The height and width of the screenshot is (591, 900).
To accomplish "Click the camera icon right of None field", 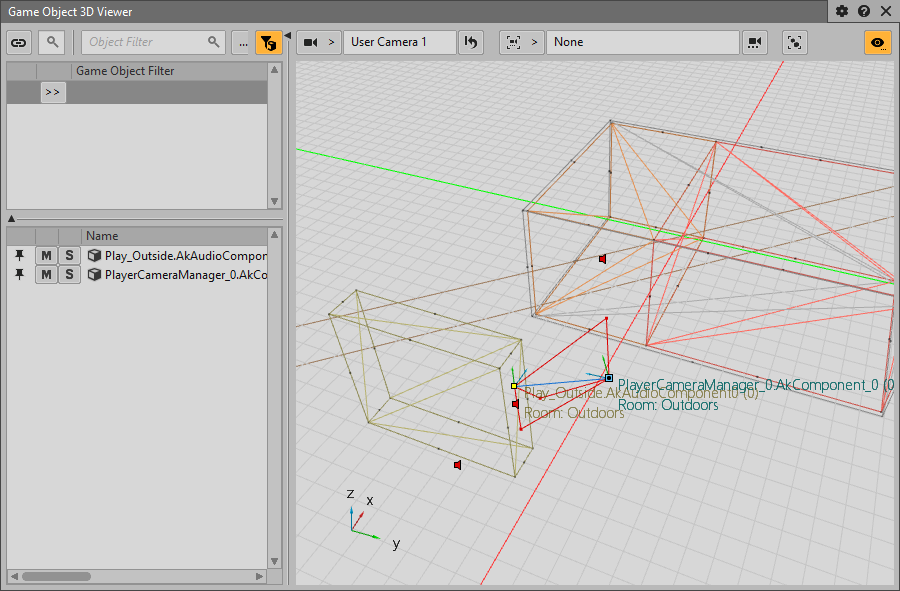I will (x=755, y=42).
